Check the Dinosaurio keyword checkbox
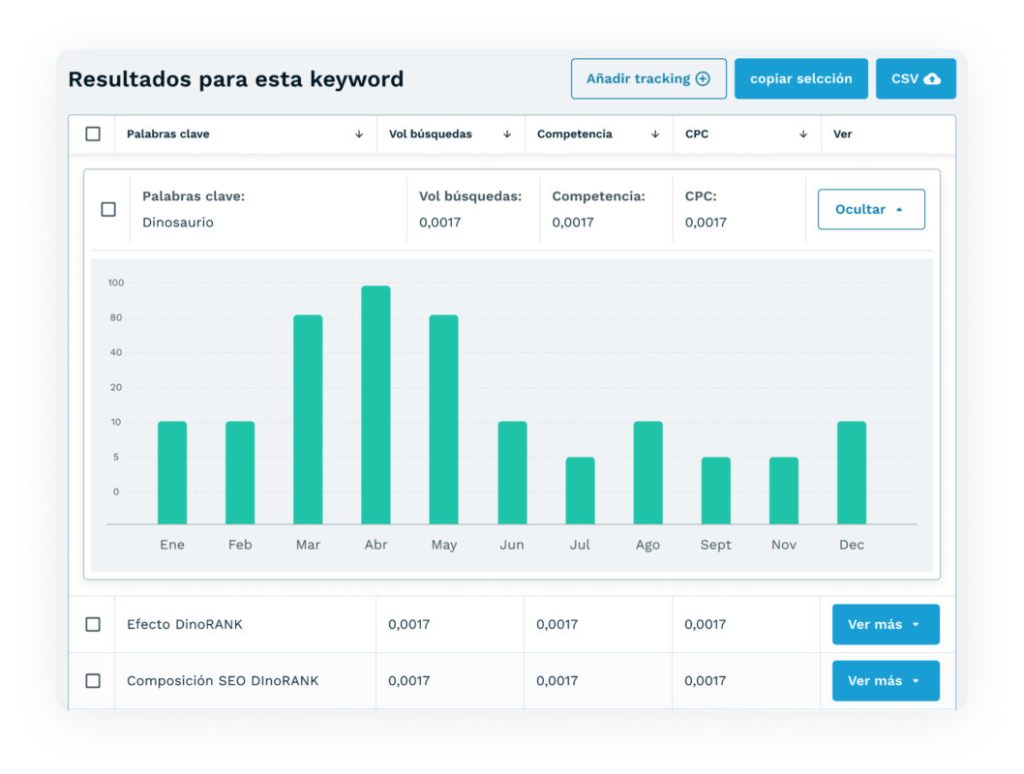Screen dimensions: 1024x774 (108, 210)
